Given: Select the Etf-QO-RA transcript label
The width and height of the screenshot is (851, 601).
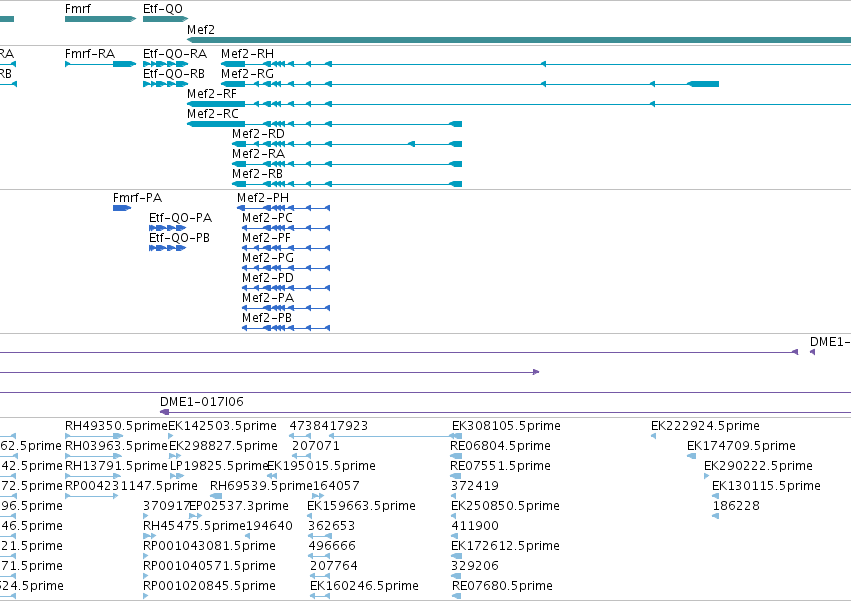Looking at the screenshot, I should click(x=175, y=54).
